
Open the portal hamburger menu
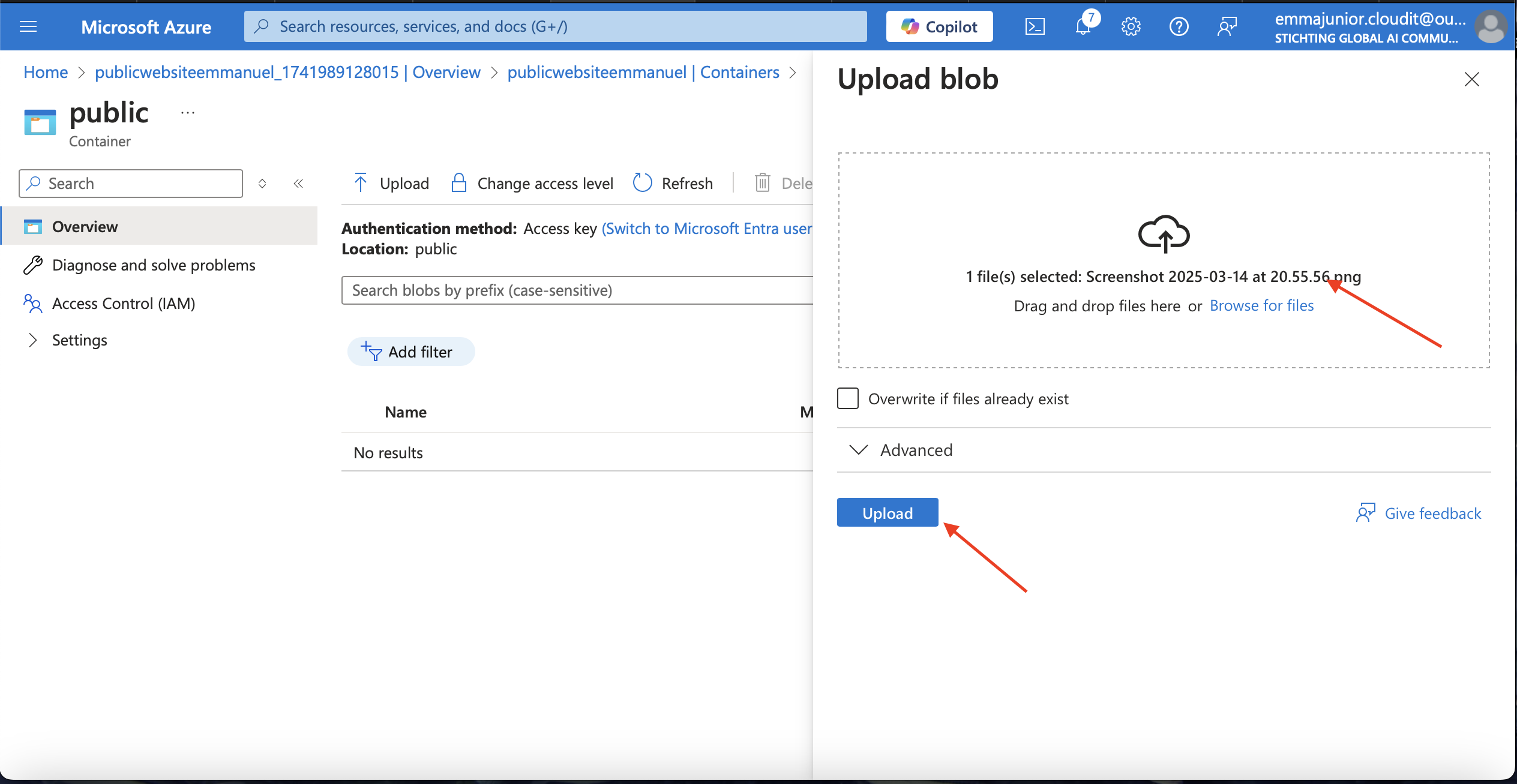pyautogui.click(x=28, y=26)
